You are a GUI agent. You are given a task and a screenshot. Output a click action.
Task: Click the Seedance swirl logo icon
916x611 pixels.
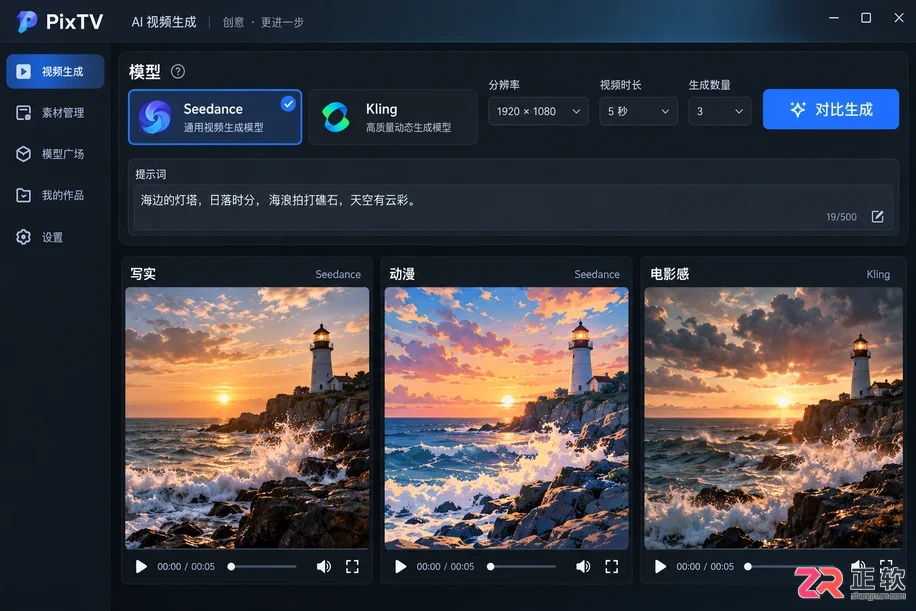[155, 117]
